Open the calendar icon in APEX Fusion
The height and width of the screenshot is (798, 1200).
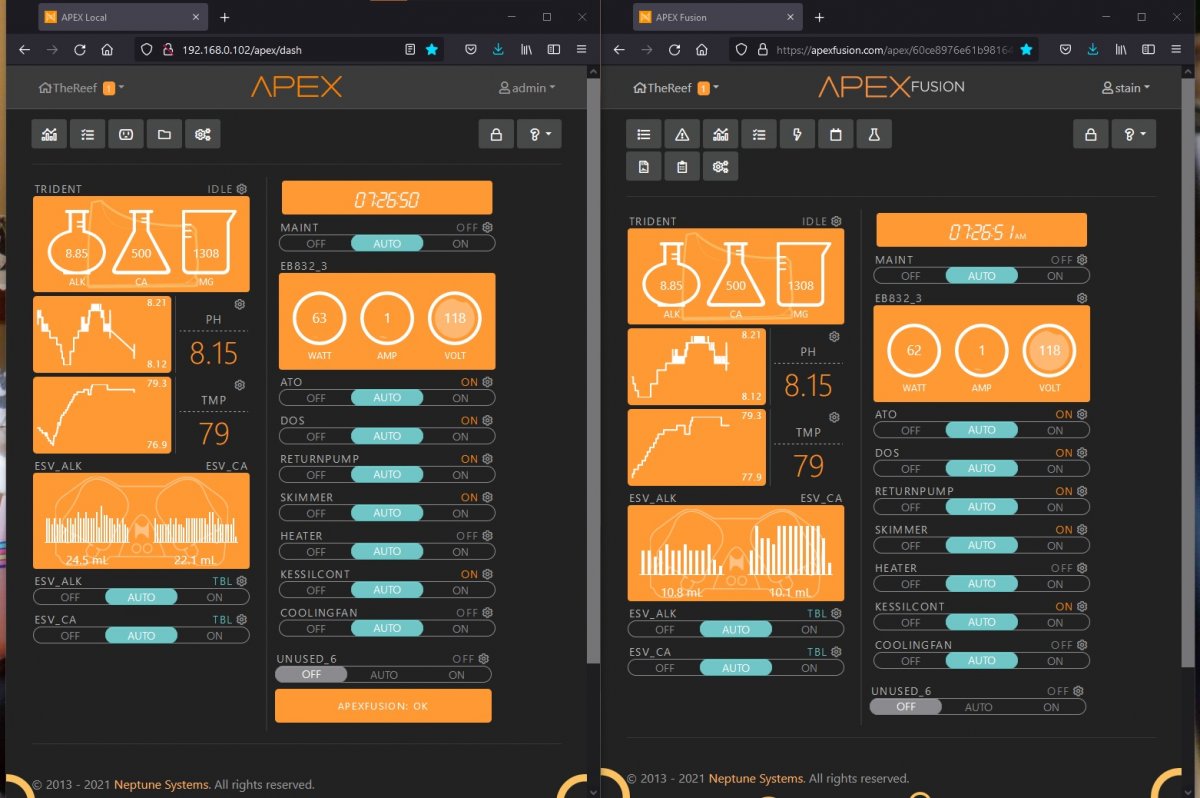[x=835, y=134]
